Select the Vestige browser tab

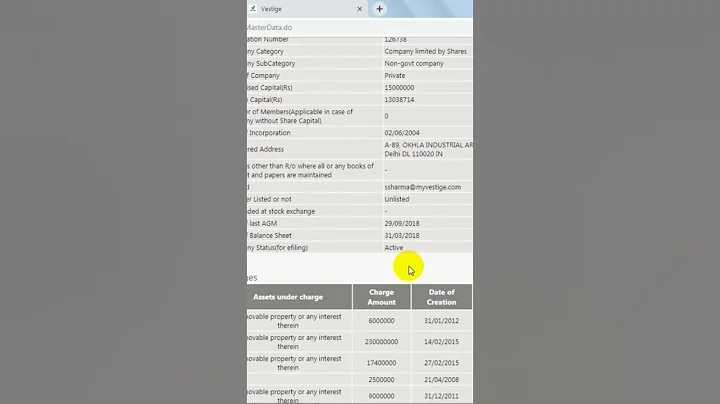(307, 9)
